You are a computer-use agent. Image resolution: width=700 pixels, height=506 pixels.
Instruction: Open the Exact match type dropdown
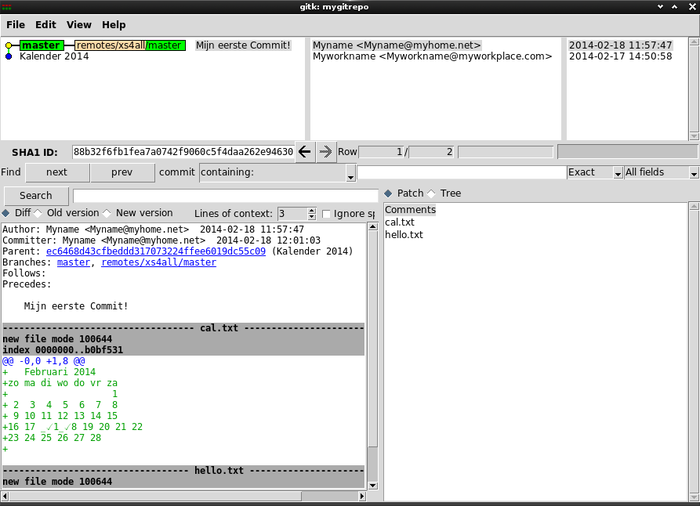point(595,172)
